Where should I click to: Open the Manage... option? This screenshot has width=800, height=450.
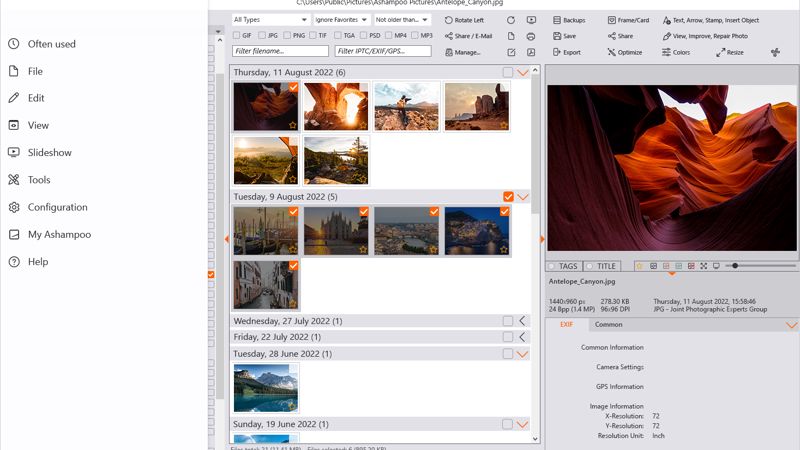click(462, 52)
